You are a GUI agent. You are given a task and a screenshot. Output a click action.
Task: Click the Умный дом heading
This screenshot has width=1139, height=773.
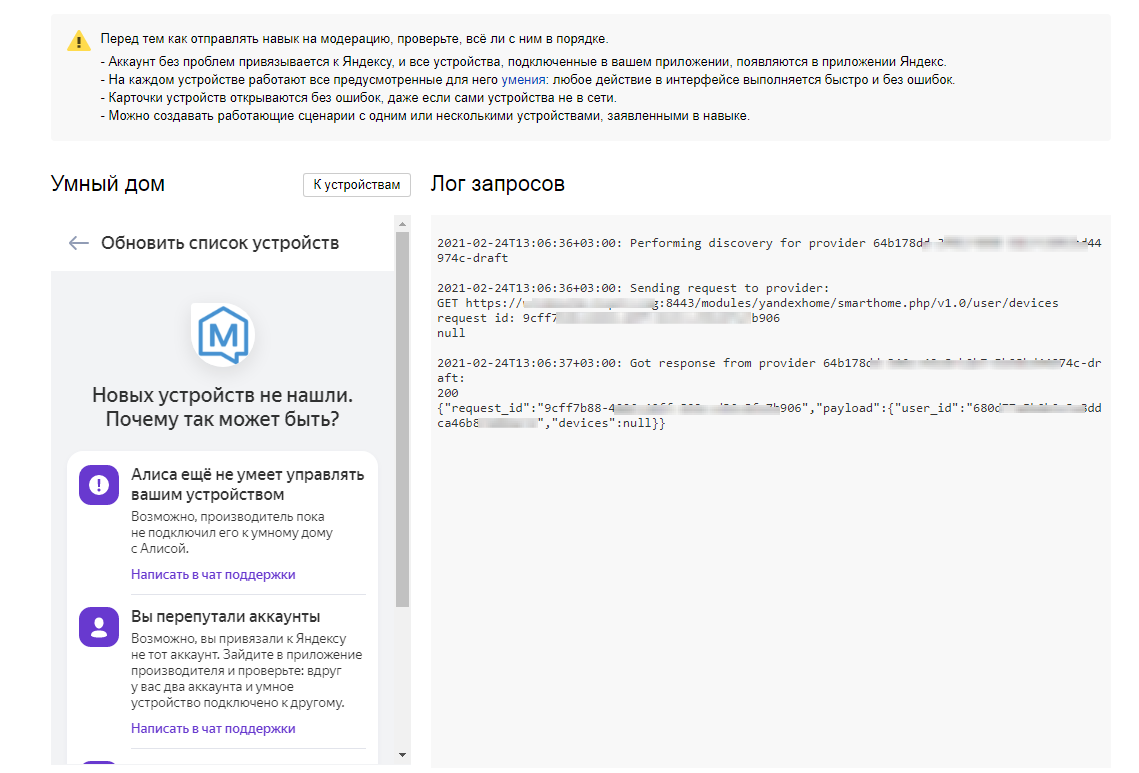coord(108,184)
